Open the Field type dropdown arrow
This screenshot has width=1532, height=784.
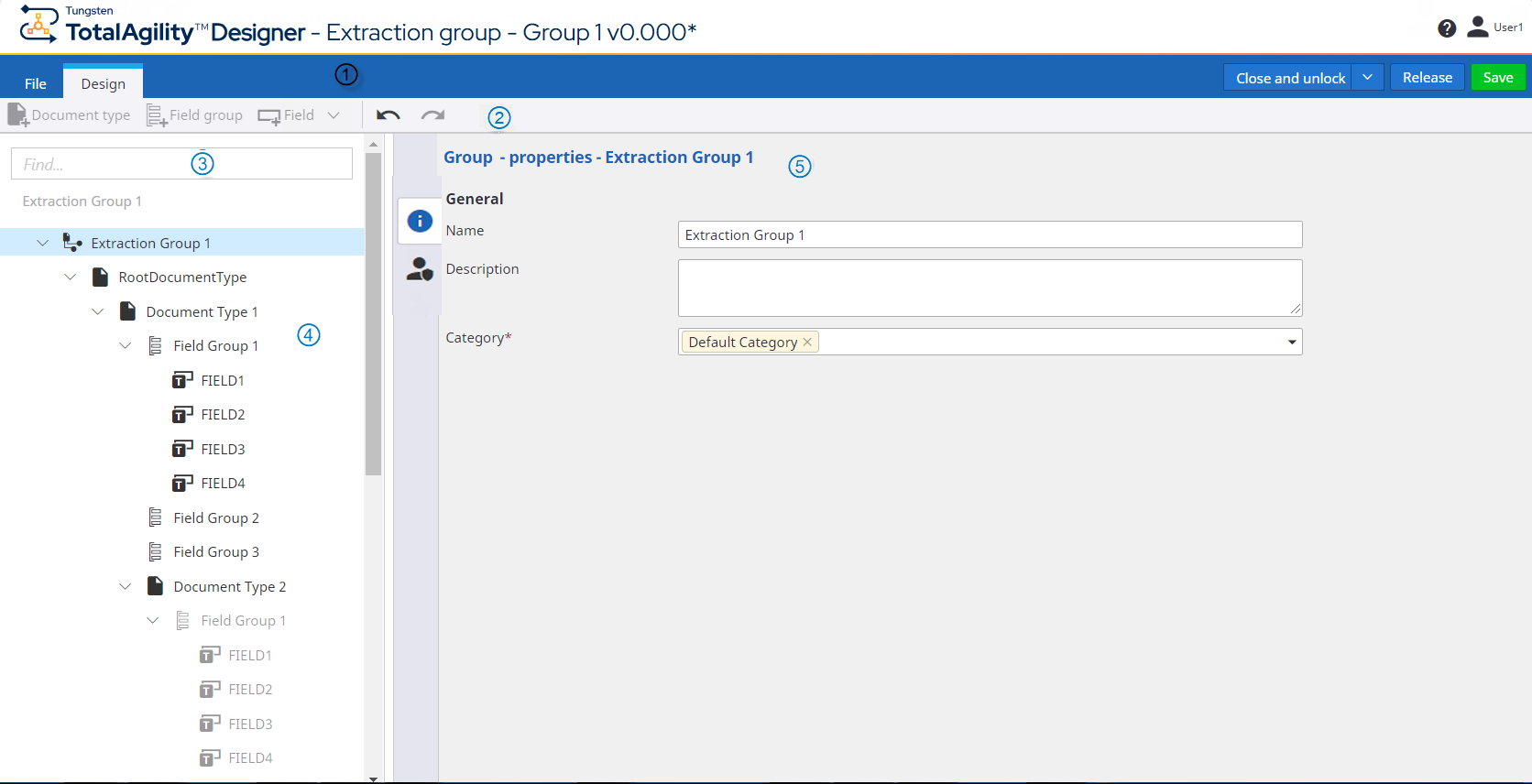[334, 115]
